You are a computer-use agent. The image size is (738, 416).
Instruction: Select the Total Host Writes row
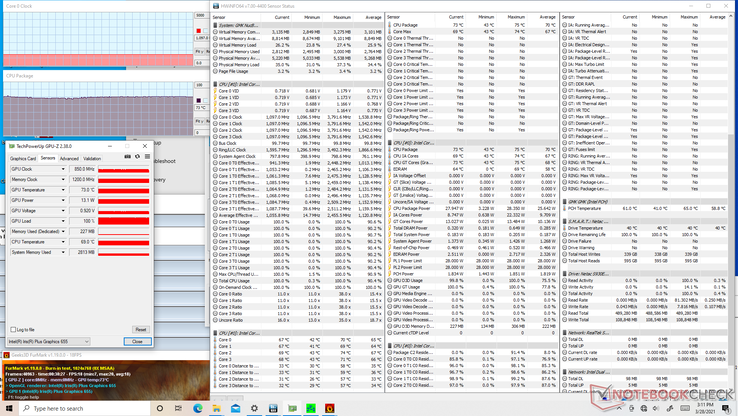pos(644,254)
